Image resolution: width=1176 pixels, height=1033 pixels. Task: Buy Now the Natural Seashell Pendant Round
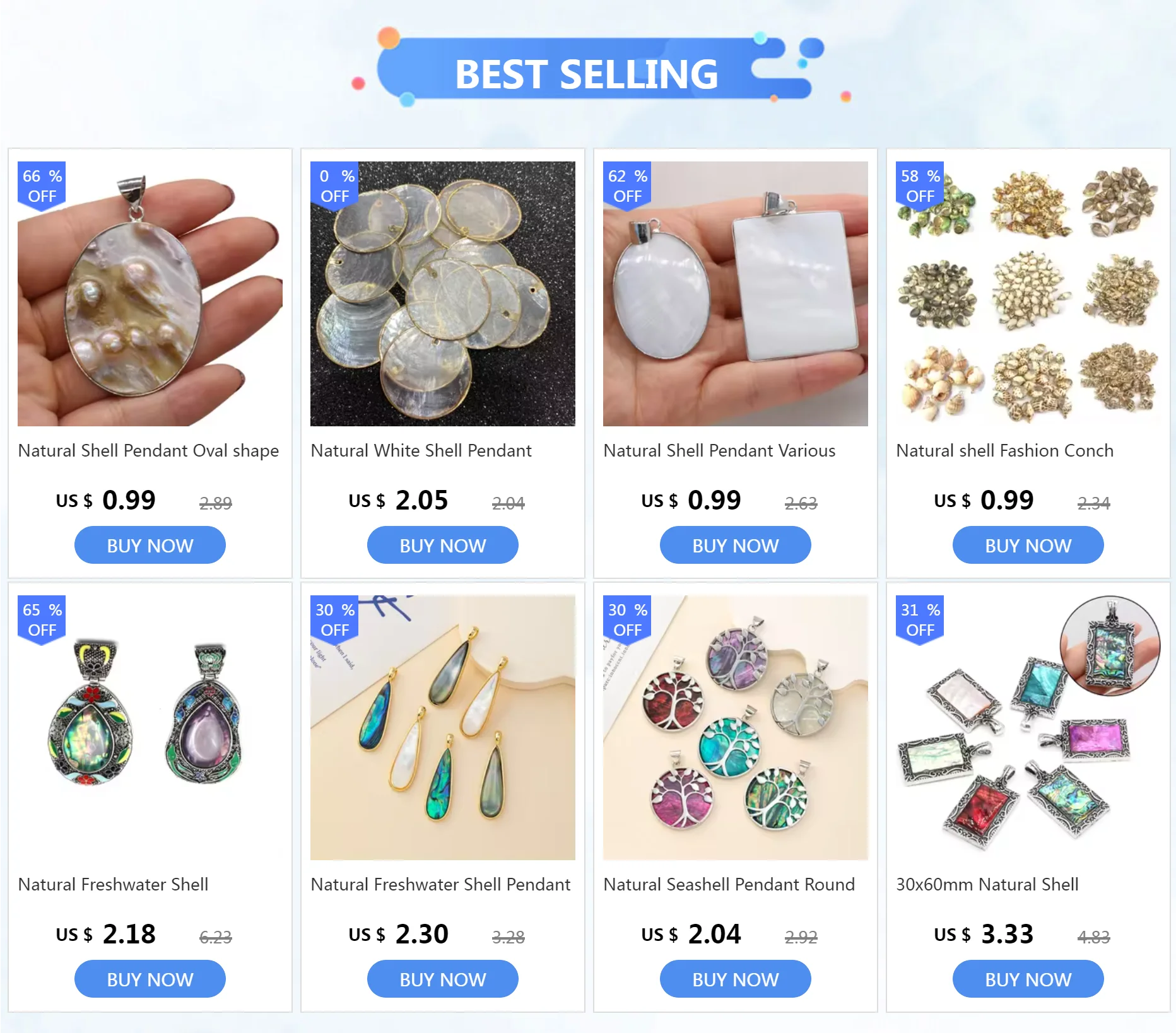[736, 979]
